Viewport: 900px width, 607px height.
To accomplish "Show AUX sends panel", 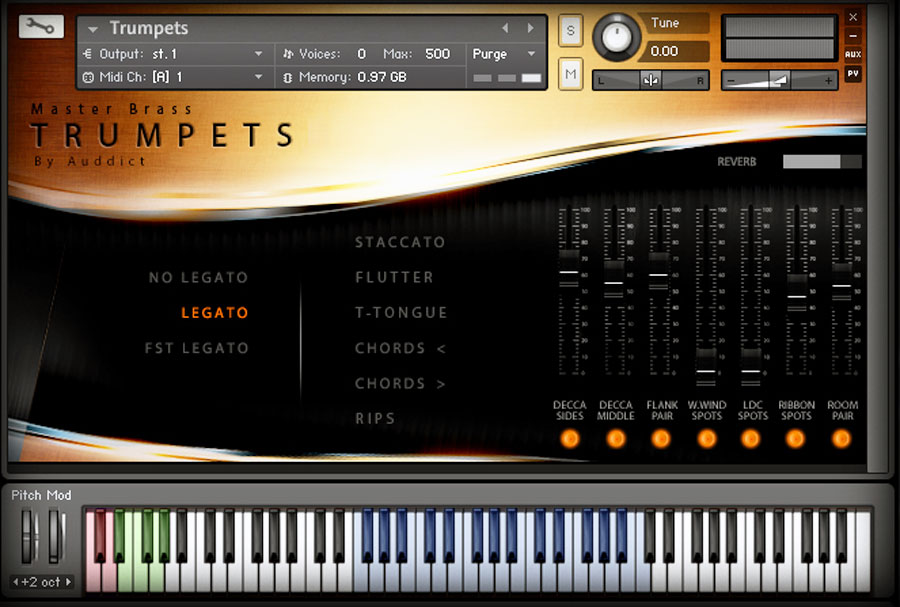I will 853,55.
